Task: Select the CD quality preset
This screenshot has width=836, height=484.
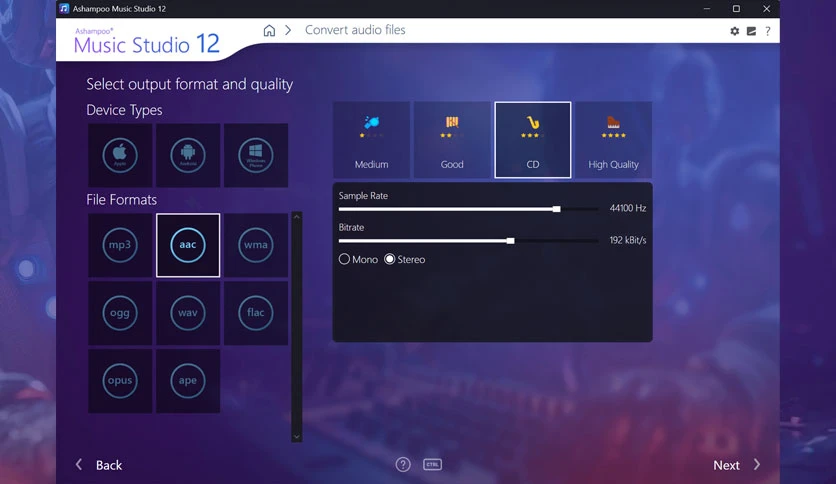Action: (533, 140)
